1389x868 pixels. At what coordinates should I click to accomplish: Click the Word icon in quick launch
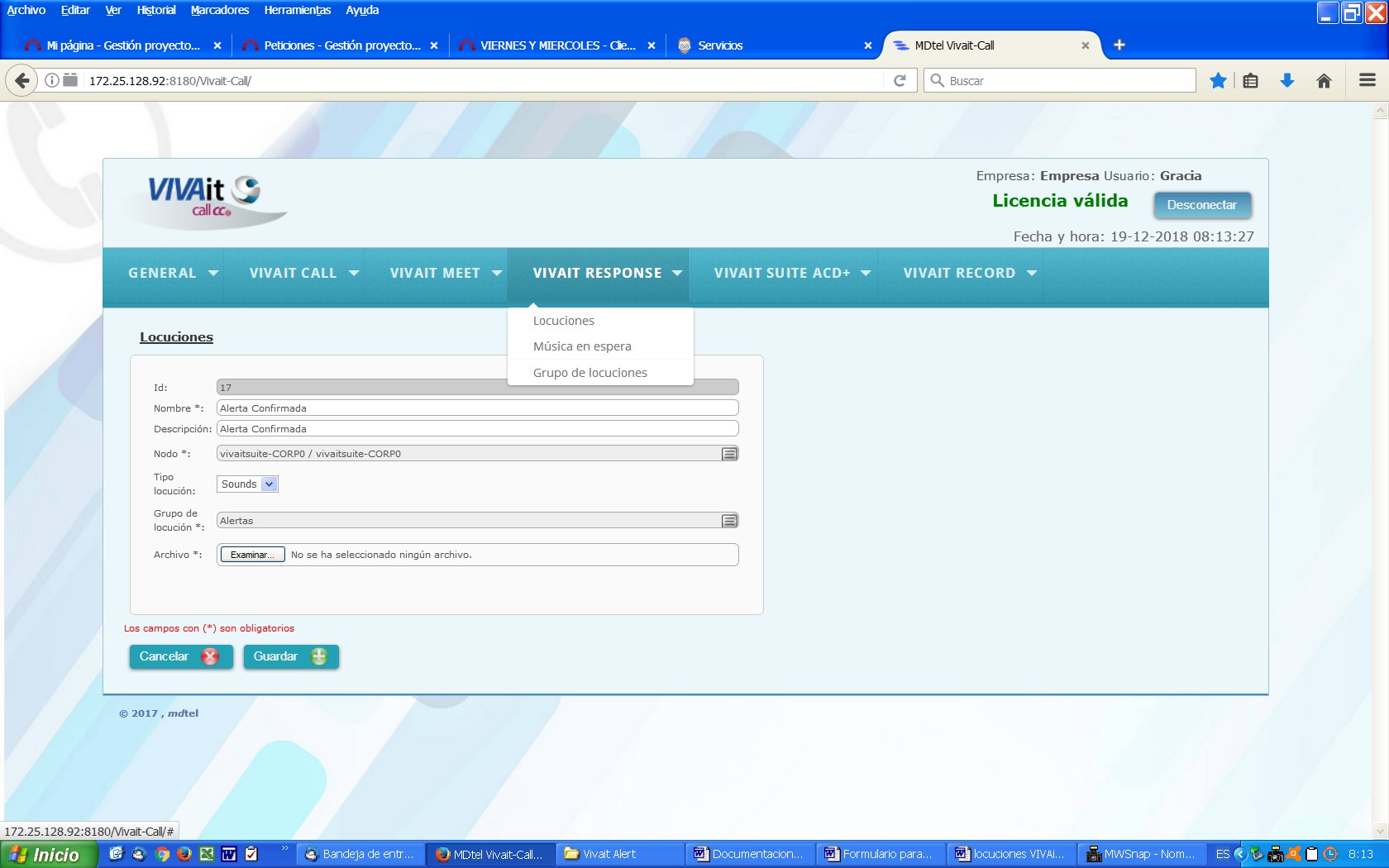(229, 854)
